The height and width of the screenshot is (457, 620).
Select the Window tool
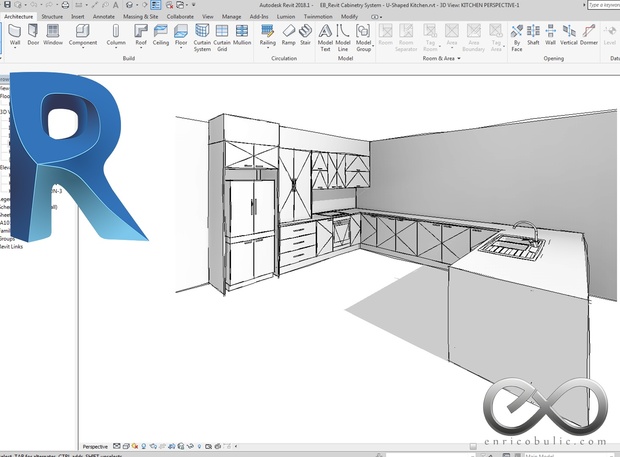coord(53,35)
